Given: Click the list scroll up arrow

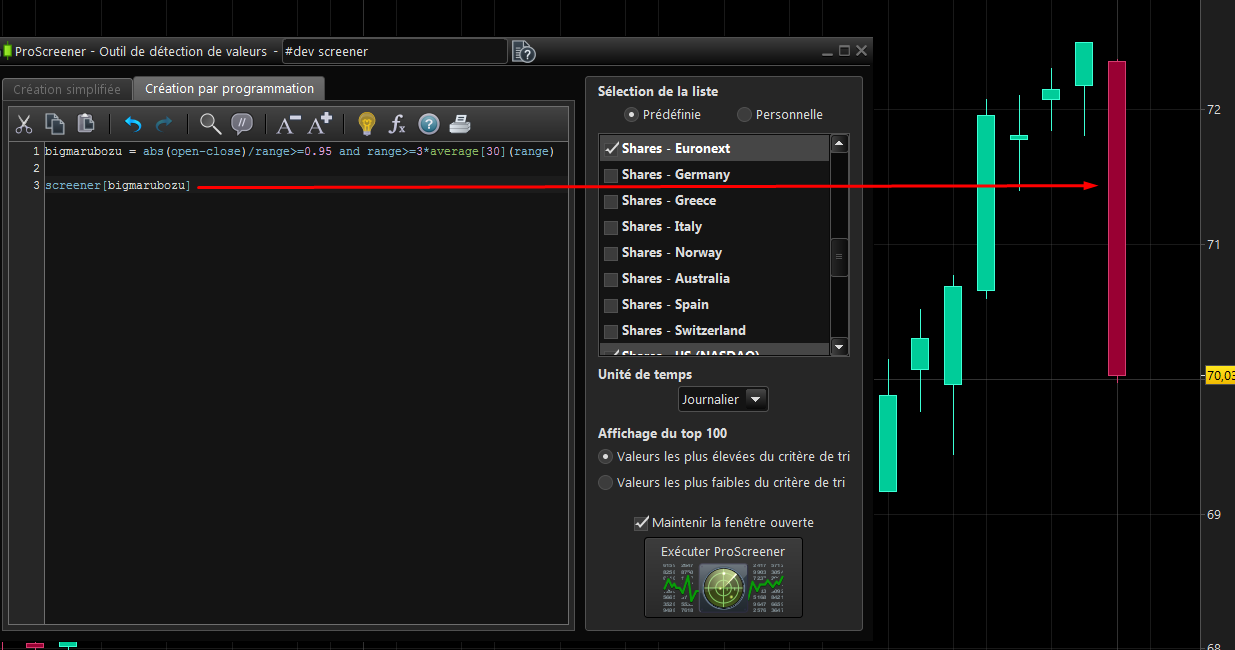Looking at the screenshot, I should tap(839, 145).
